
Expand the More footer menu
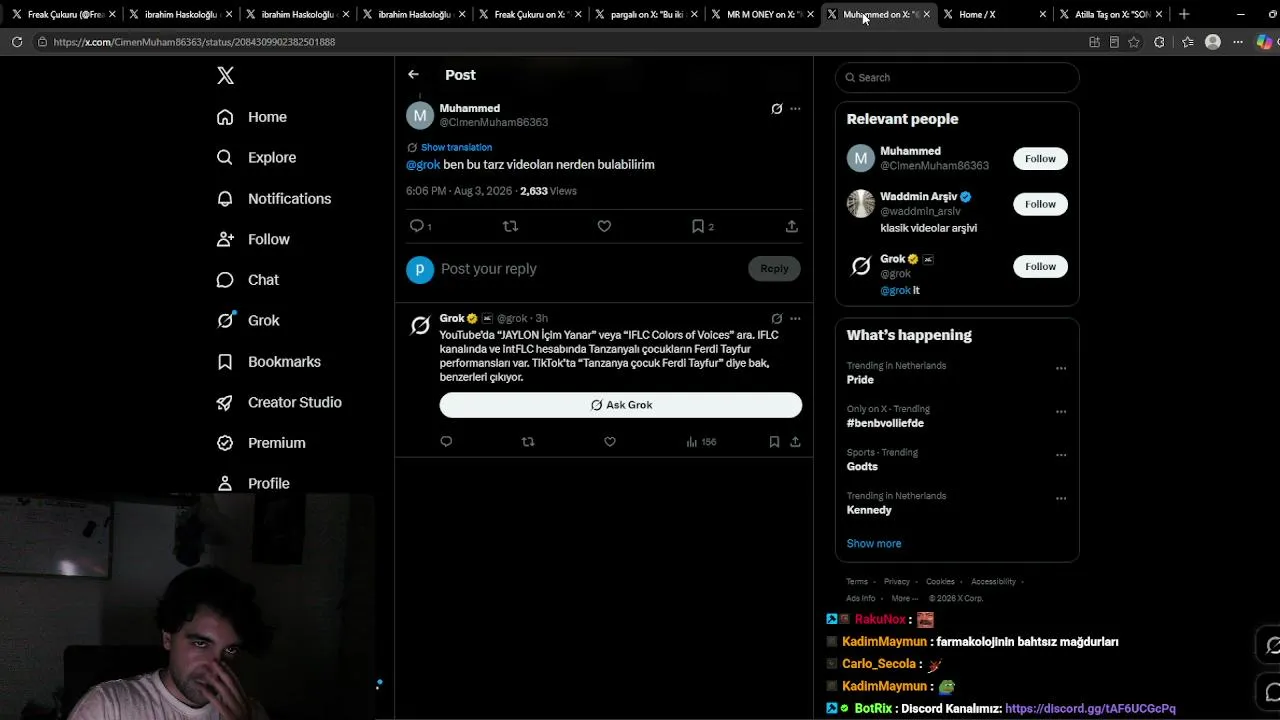904,598
